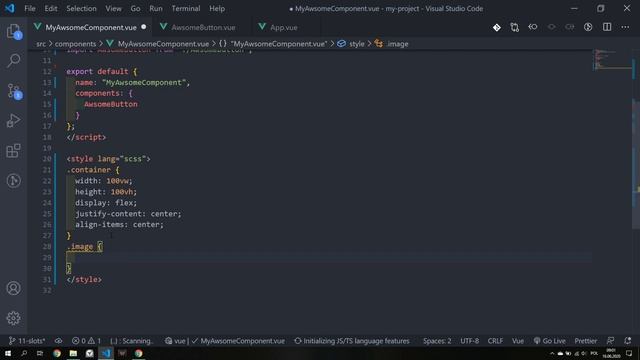Click the Go Live broadcast button

click(x=549, y=340)
